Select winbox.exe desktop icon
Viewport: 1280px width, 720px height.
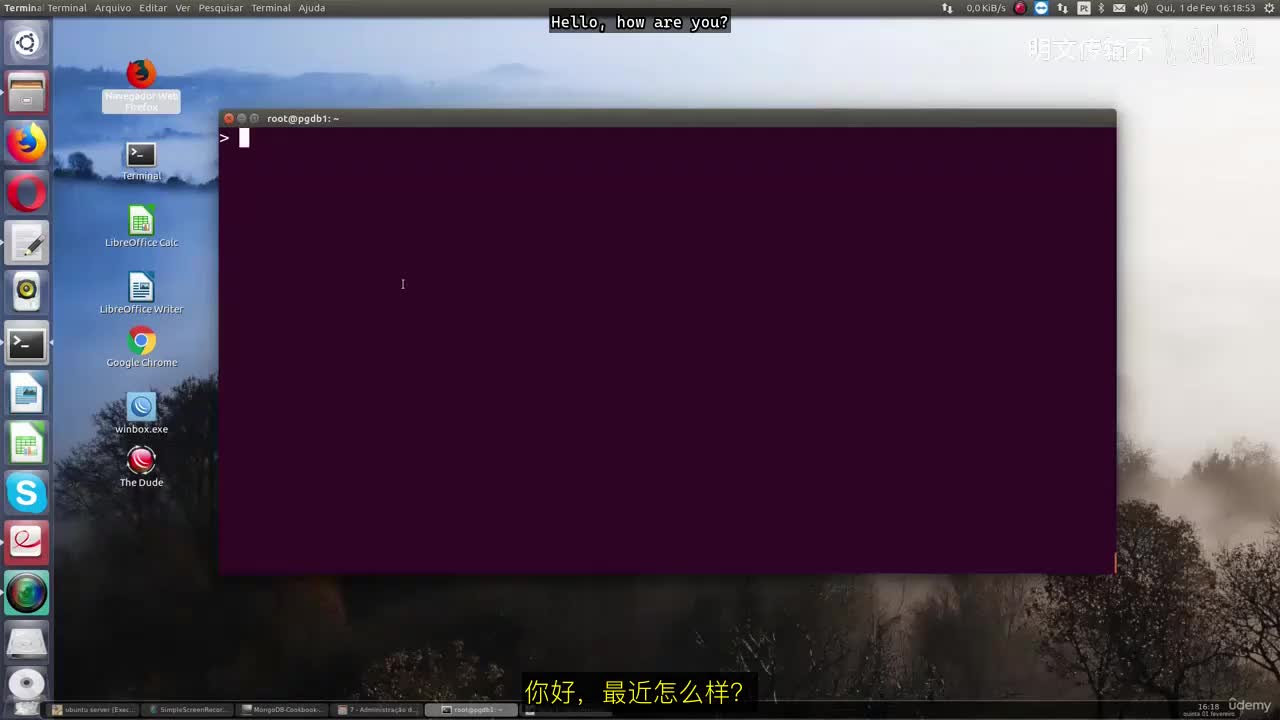pyautogui.click(x=141, y=413)
